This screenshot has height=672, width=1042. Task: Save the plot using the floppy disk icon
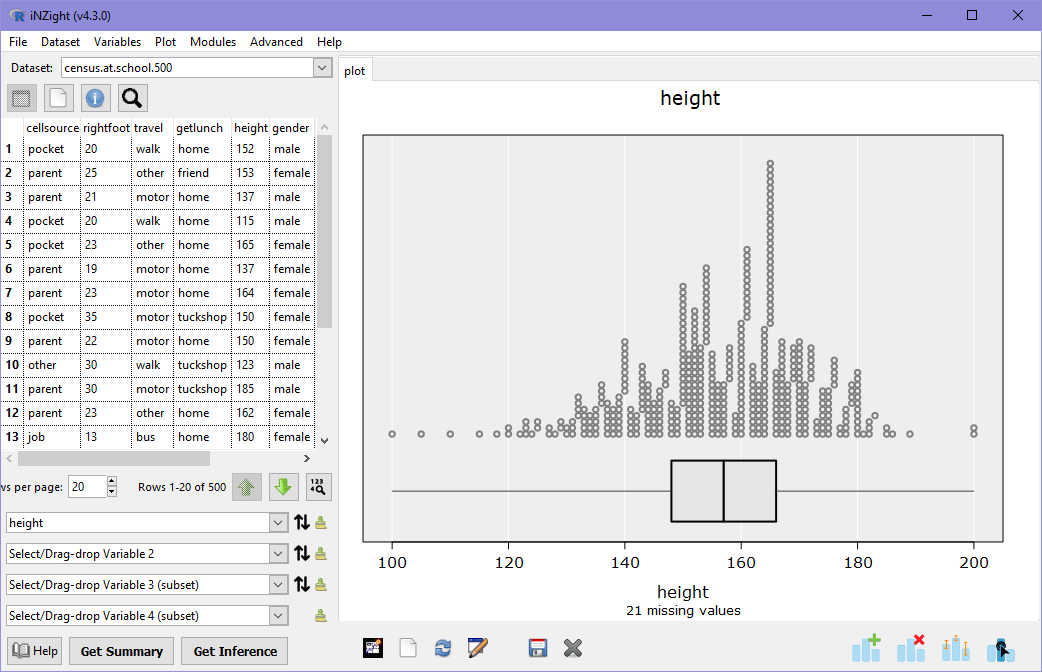click(x=538, y=648)
